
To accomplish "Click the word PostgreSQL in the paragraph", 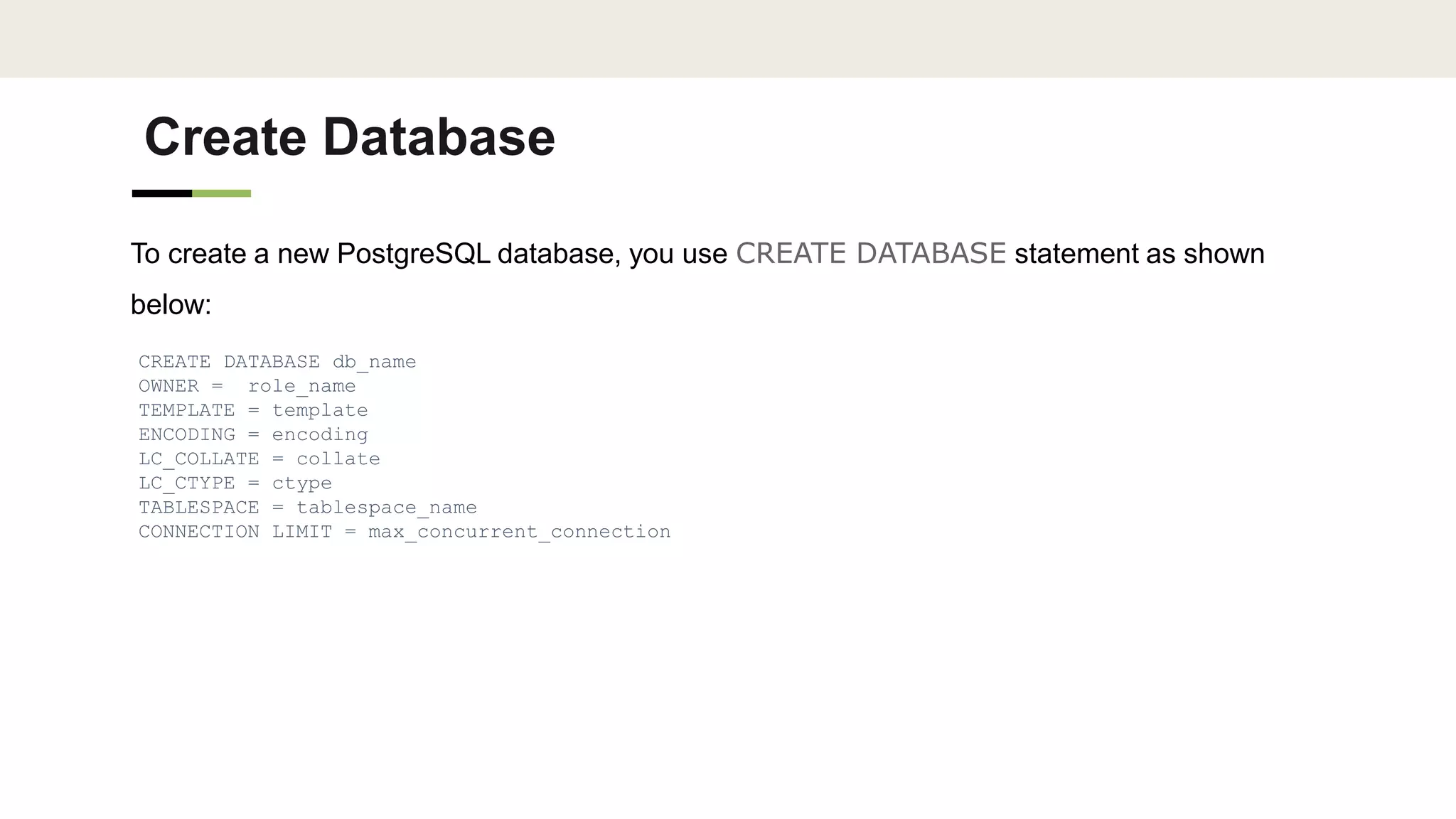I will tap(413, 254).
